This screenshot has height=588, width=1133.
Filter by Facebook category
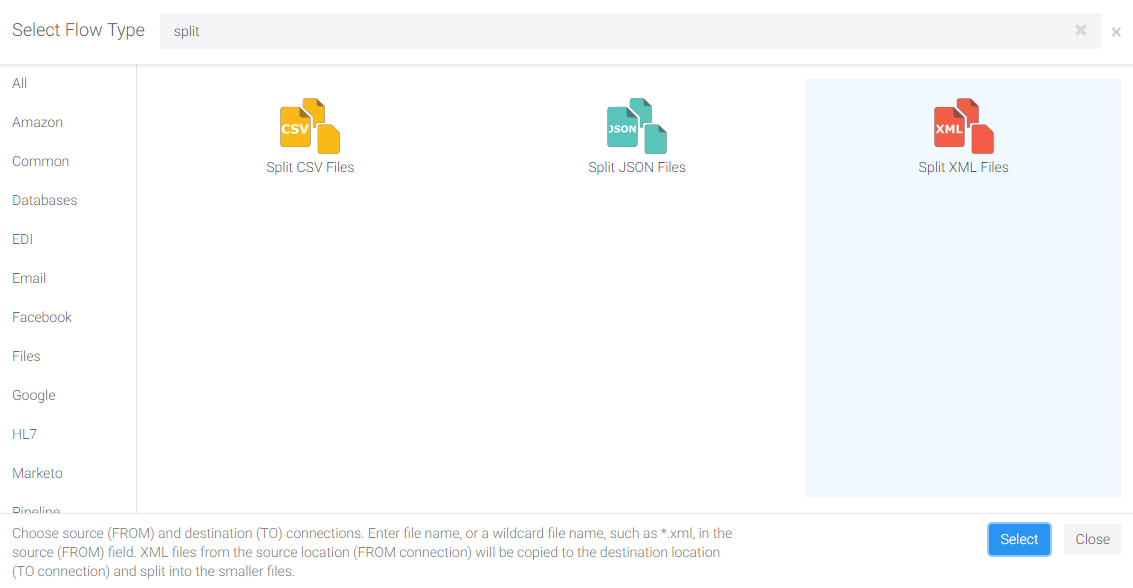tap(42, 317)
